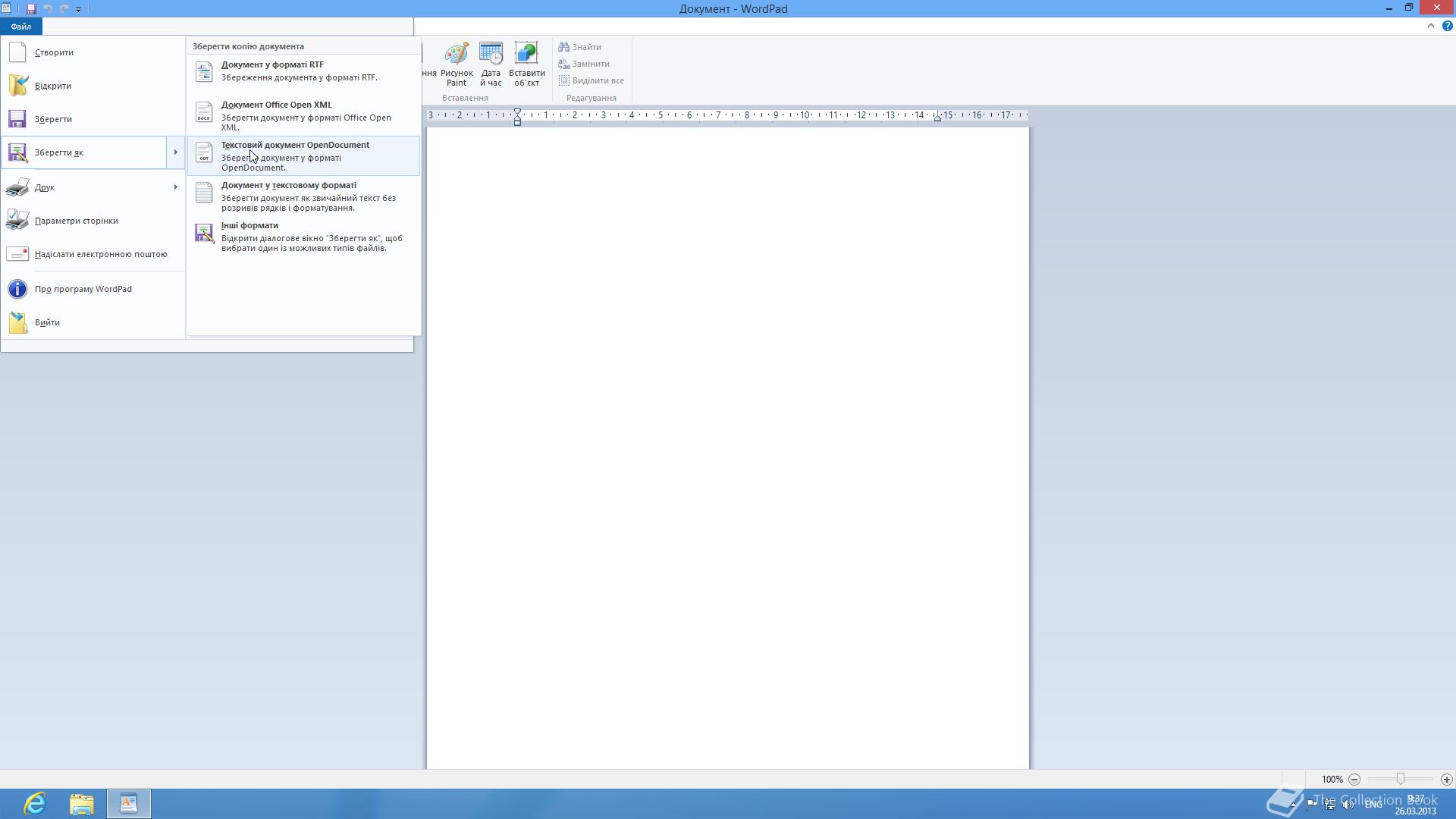Click the Створити menu label

54,52
